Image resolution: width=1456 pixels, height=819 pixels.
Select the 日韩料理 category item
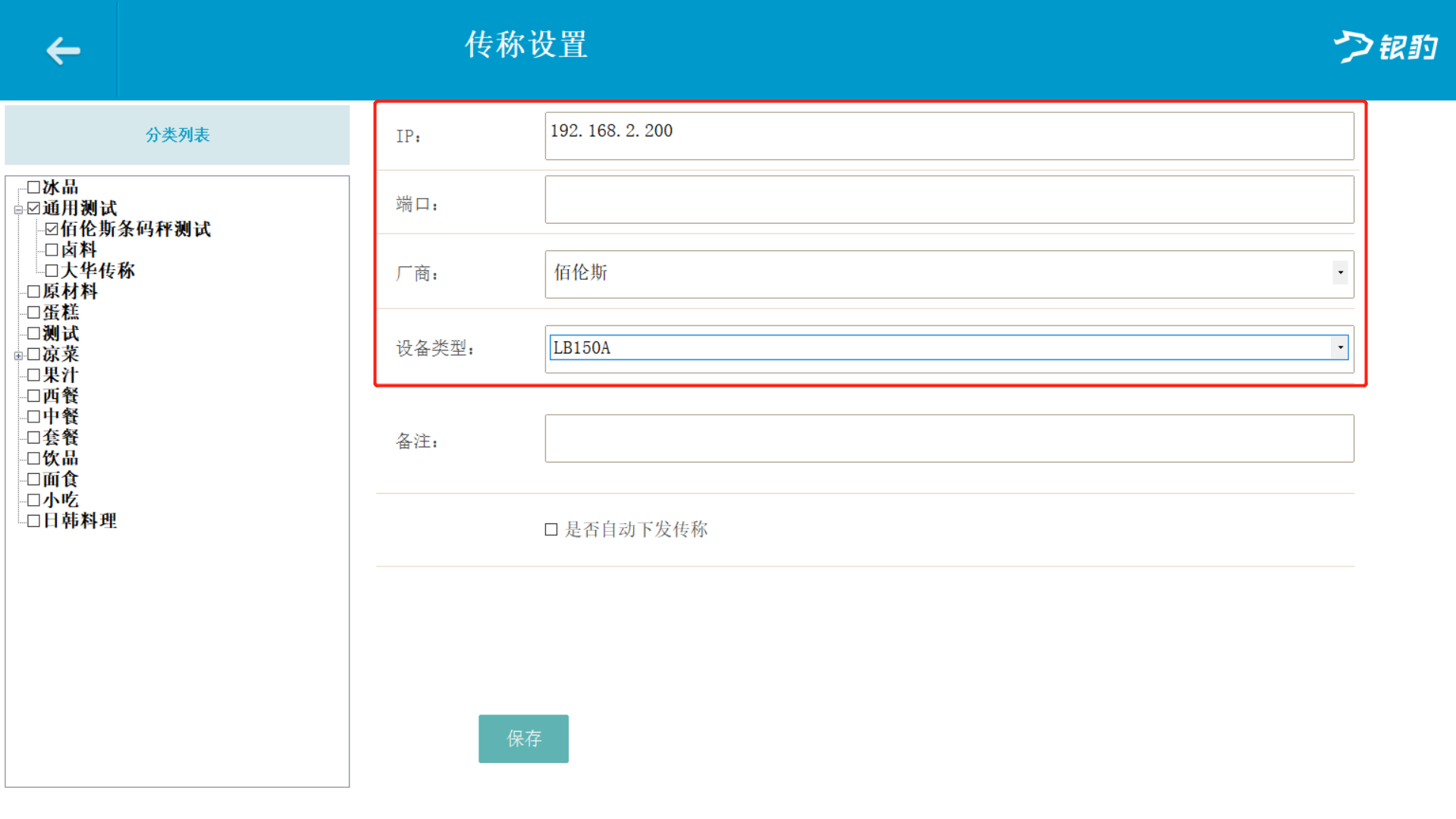coord(80,521)
